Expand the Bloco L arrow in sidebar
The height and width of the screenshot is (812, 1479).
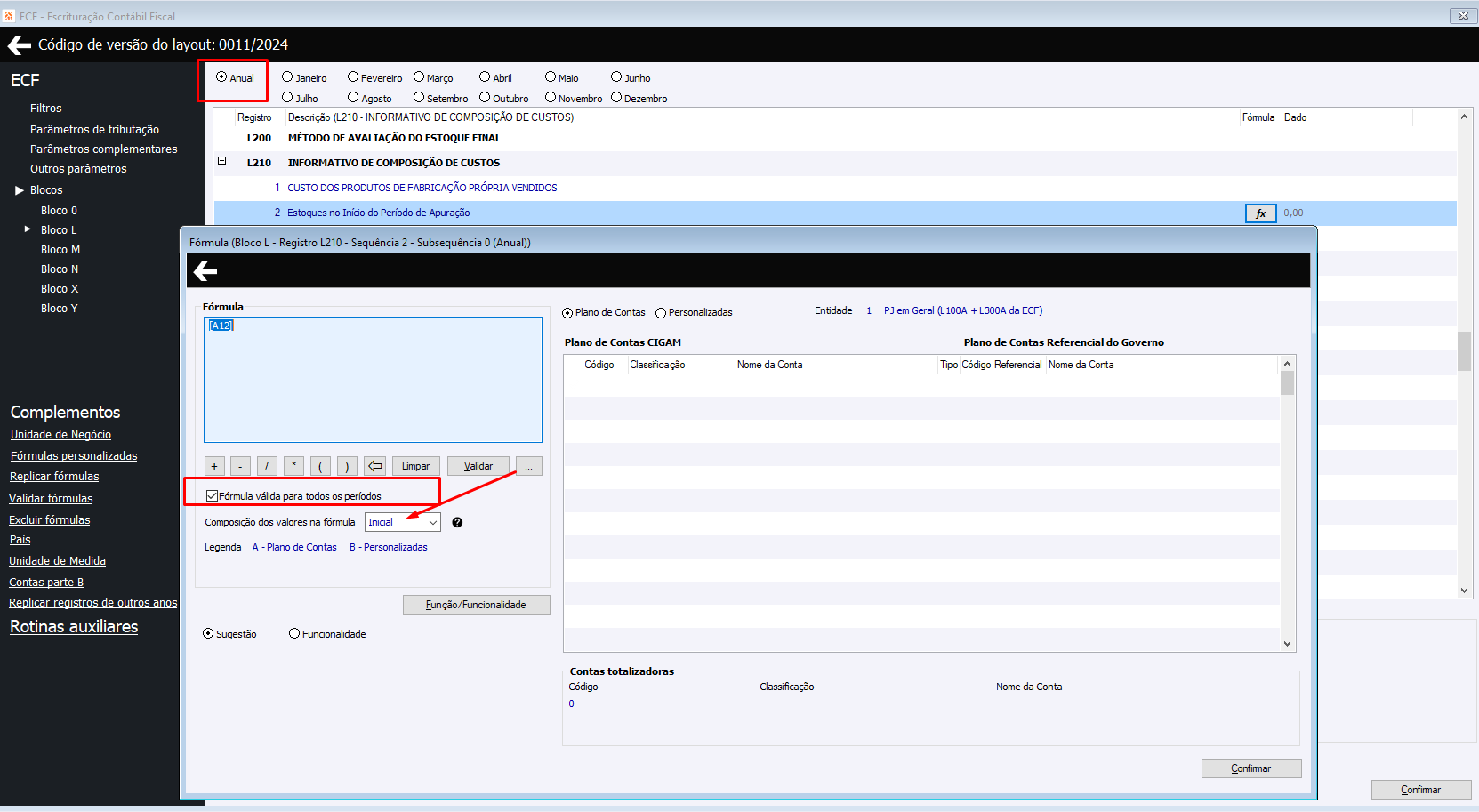[x=28, y=229]
